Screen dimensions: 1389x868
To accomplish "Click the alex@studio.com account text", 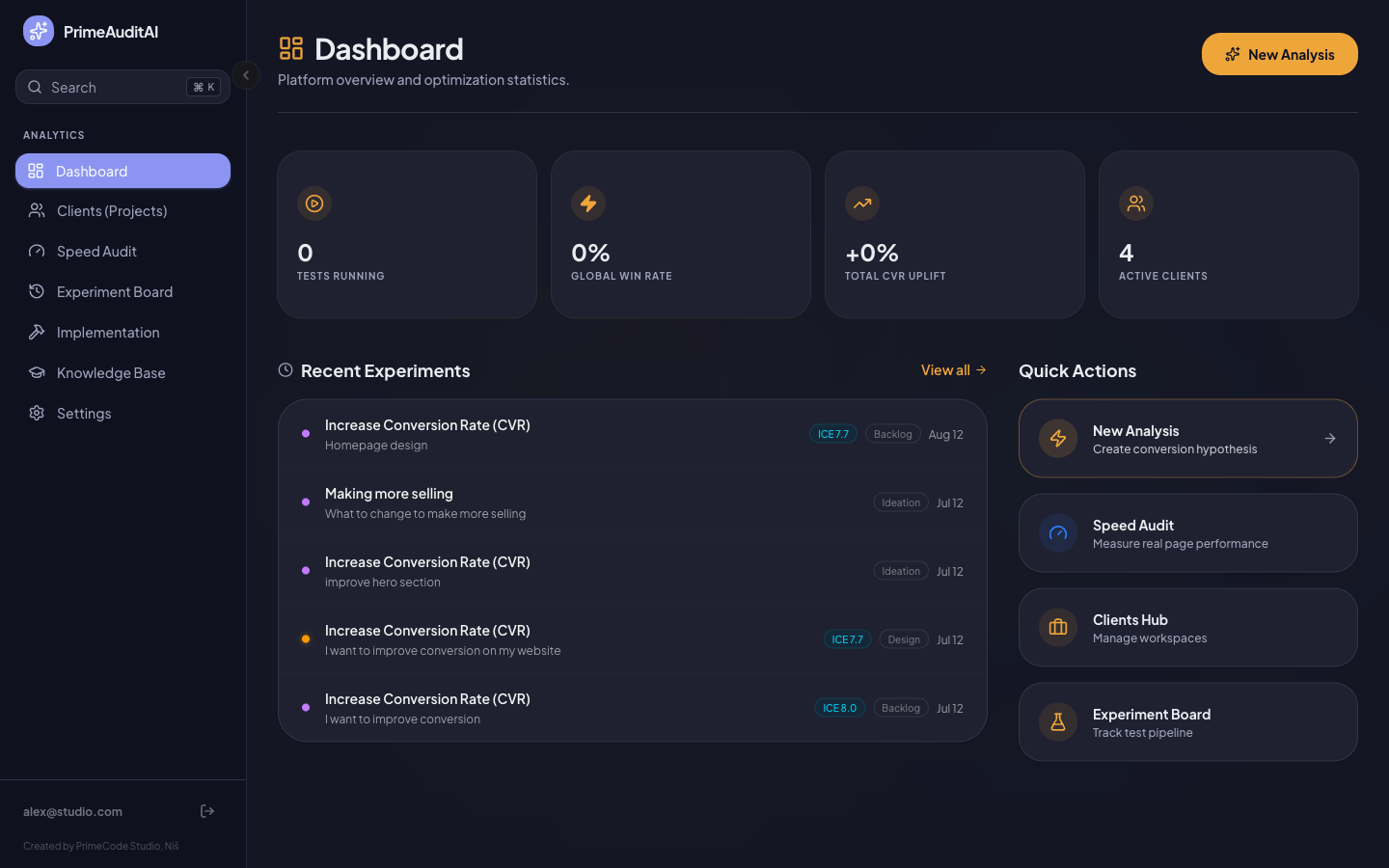I will [x=72, y=812].
